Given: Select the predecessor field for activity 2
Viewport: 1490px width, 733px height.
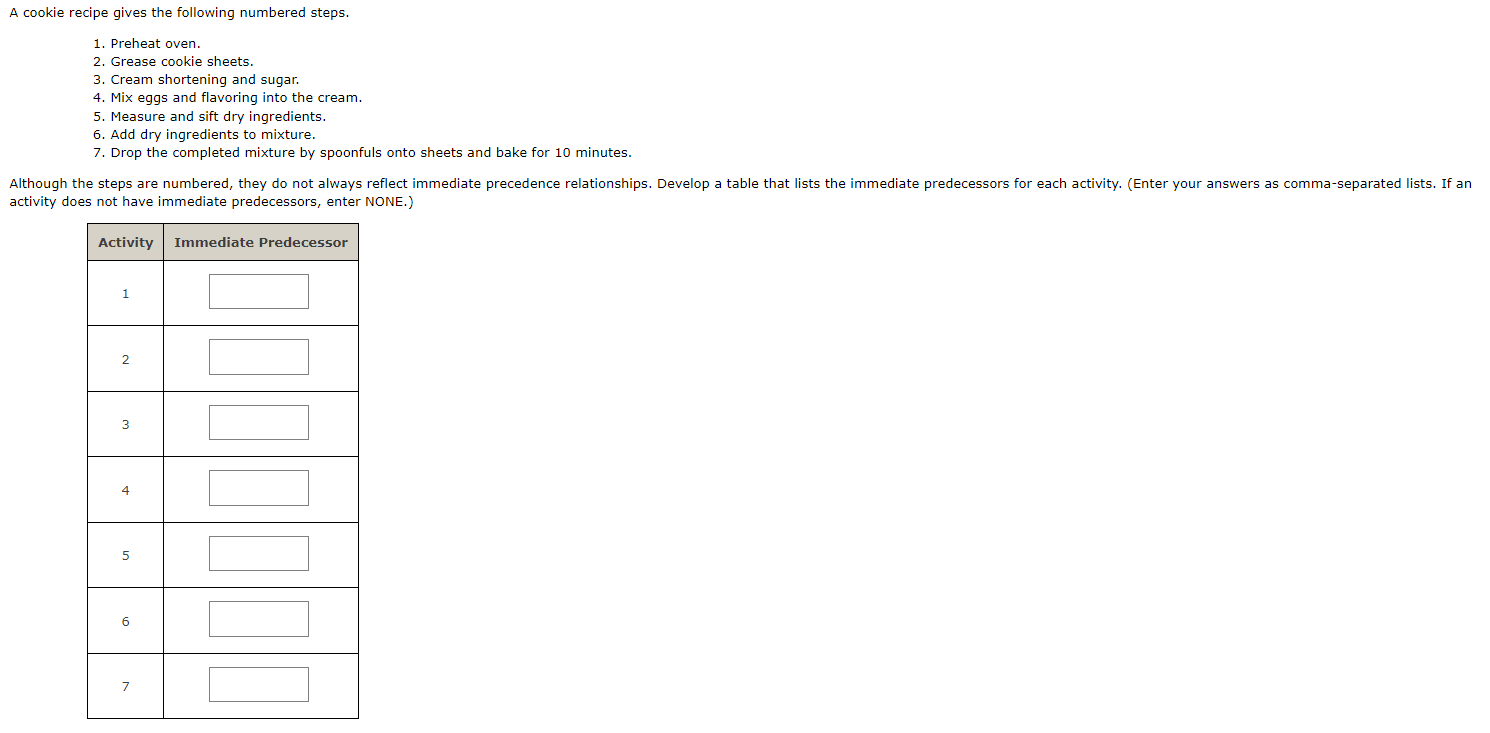Looking at the screenshot, I should point(259,357).
